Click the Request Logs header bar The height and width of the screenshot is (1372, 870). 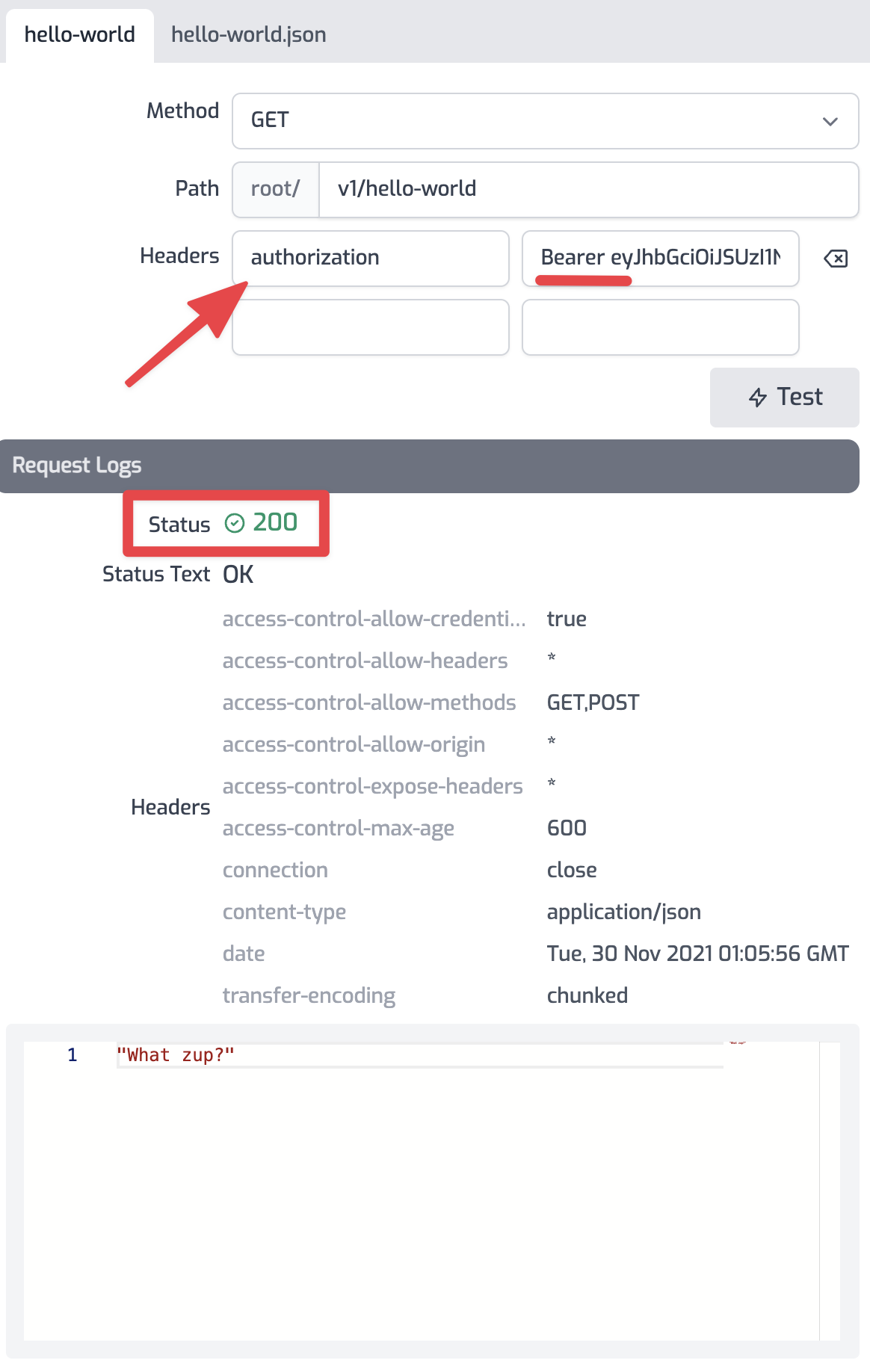(429, 466)
